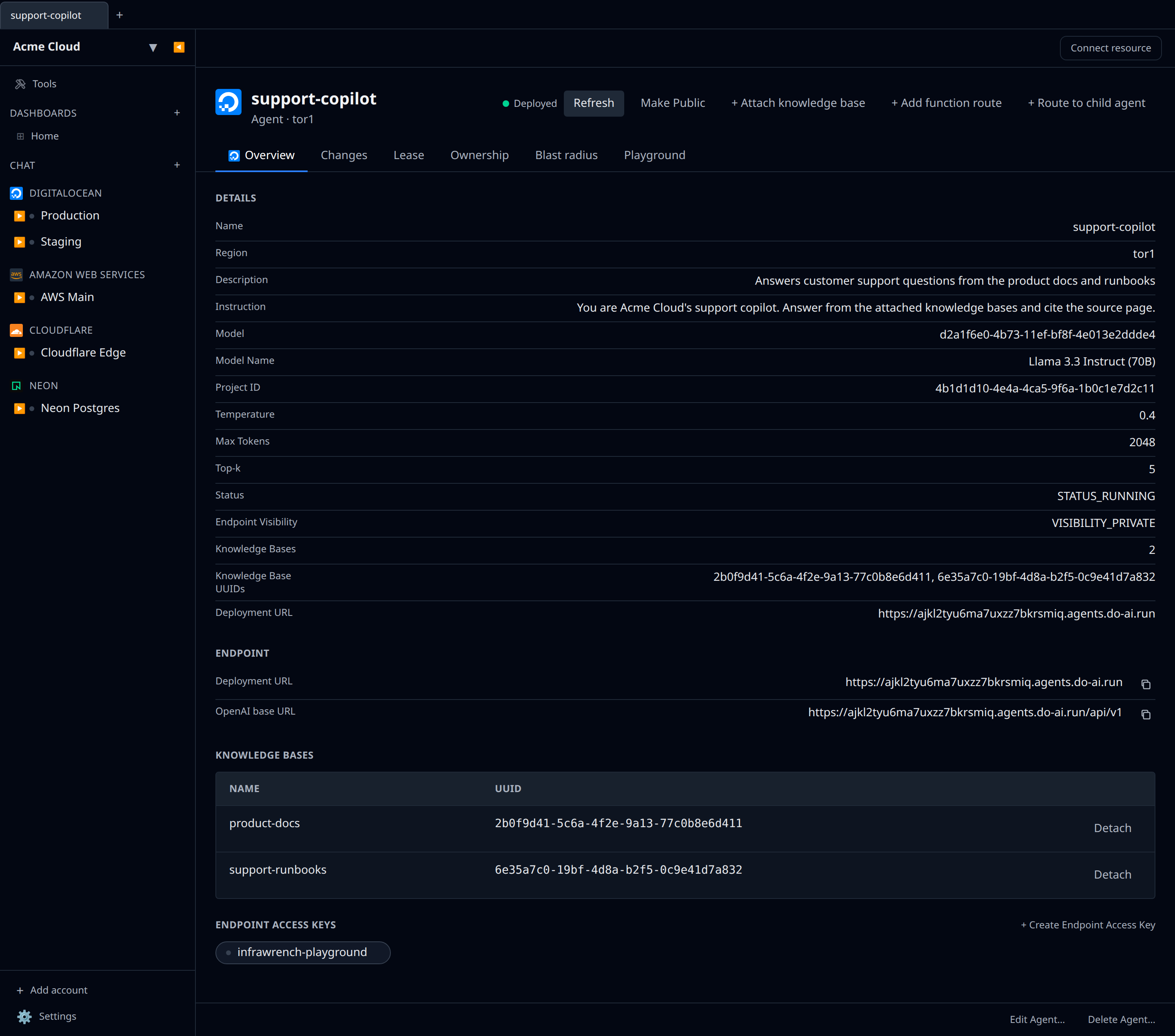Click the DigitalOcean provider icon in sidebar
Viewport: 1175px width, 1036px height.
[x=17, y=193]
